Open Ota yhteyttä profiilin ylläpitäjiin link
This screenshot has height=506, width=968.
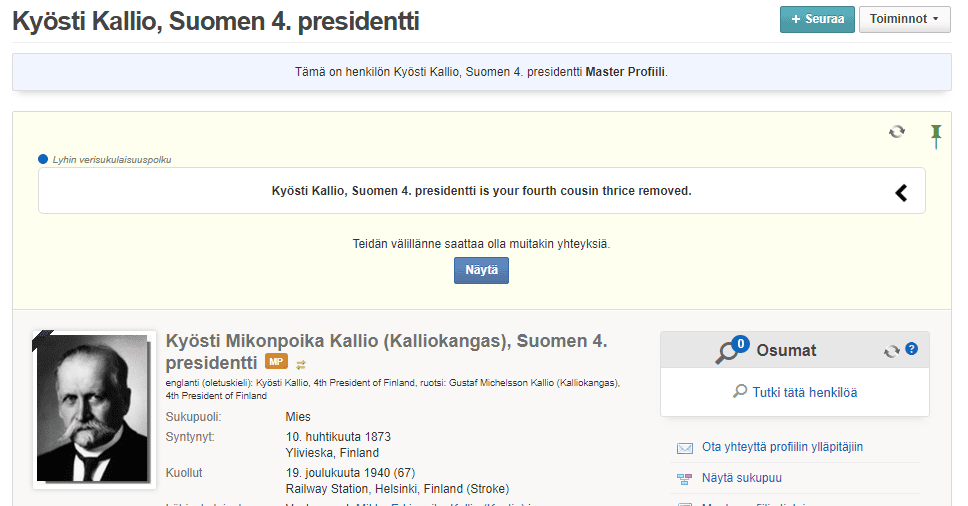[x=782, y=447]
